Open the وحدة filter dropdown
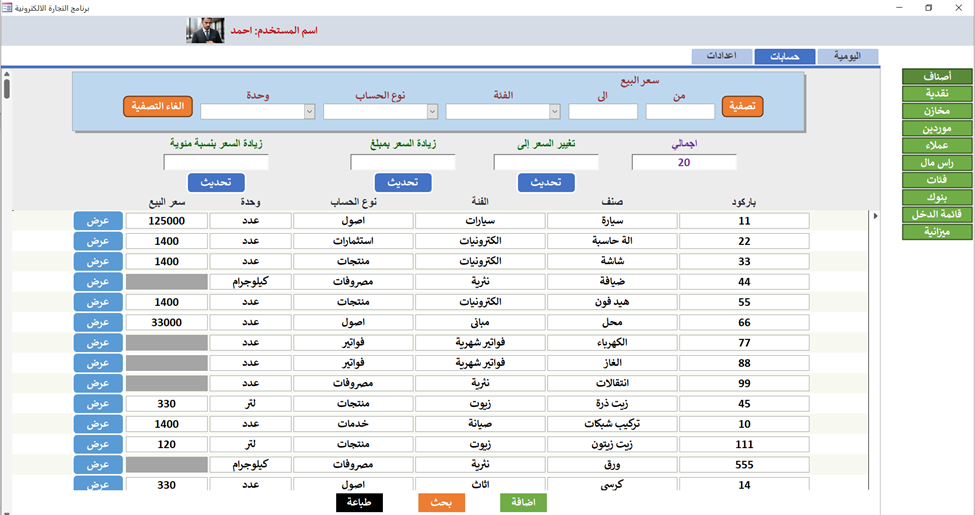This screenshot has width=975, height=515. pyautogui.click(x=309, y=111)
